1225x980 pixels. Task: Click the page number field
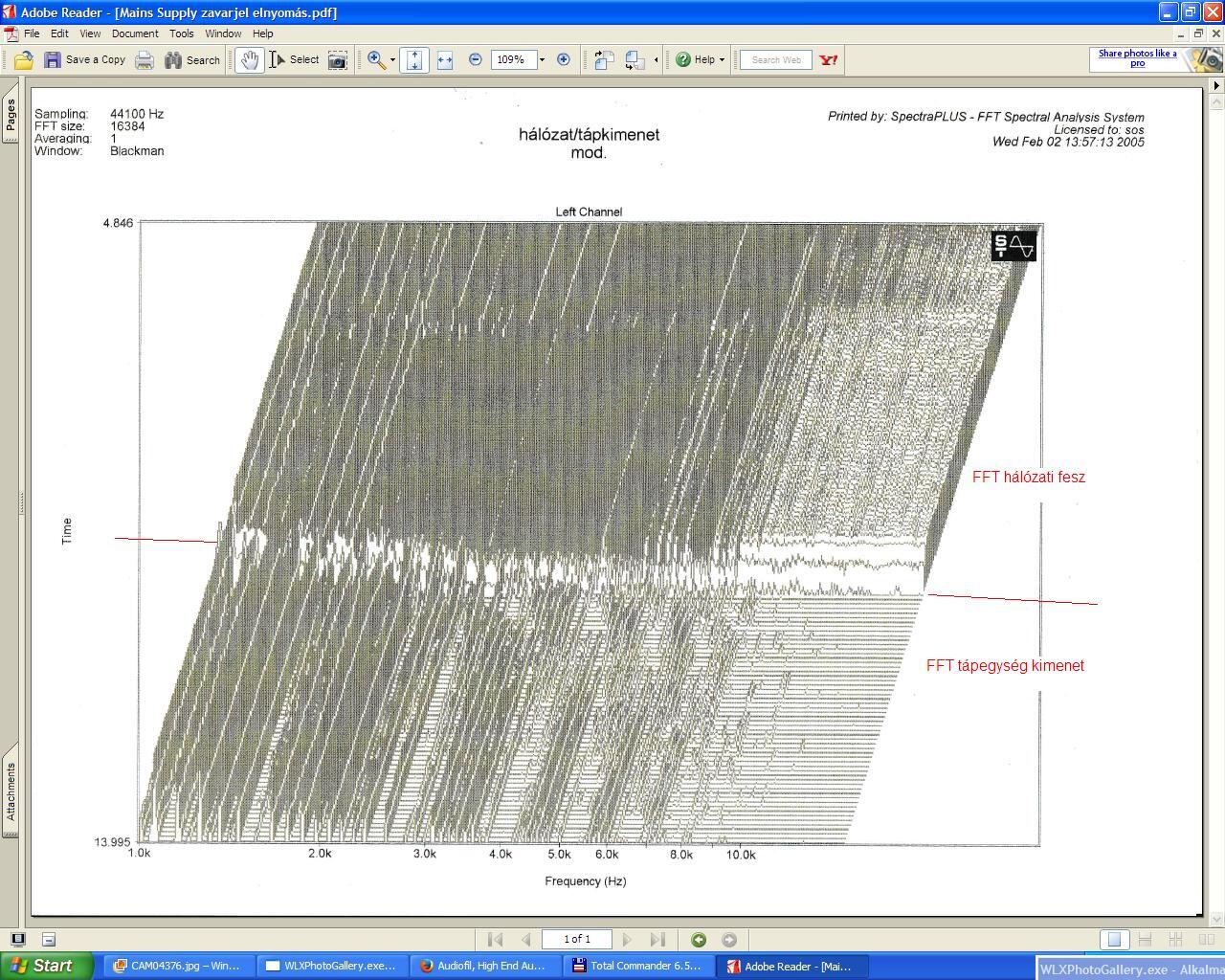pos(576,940)
